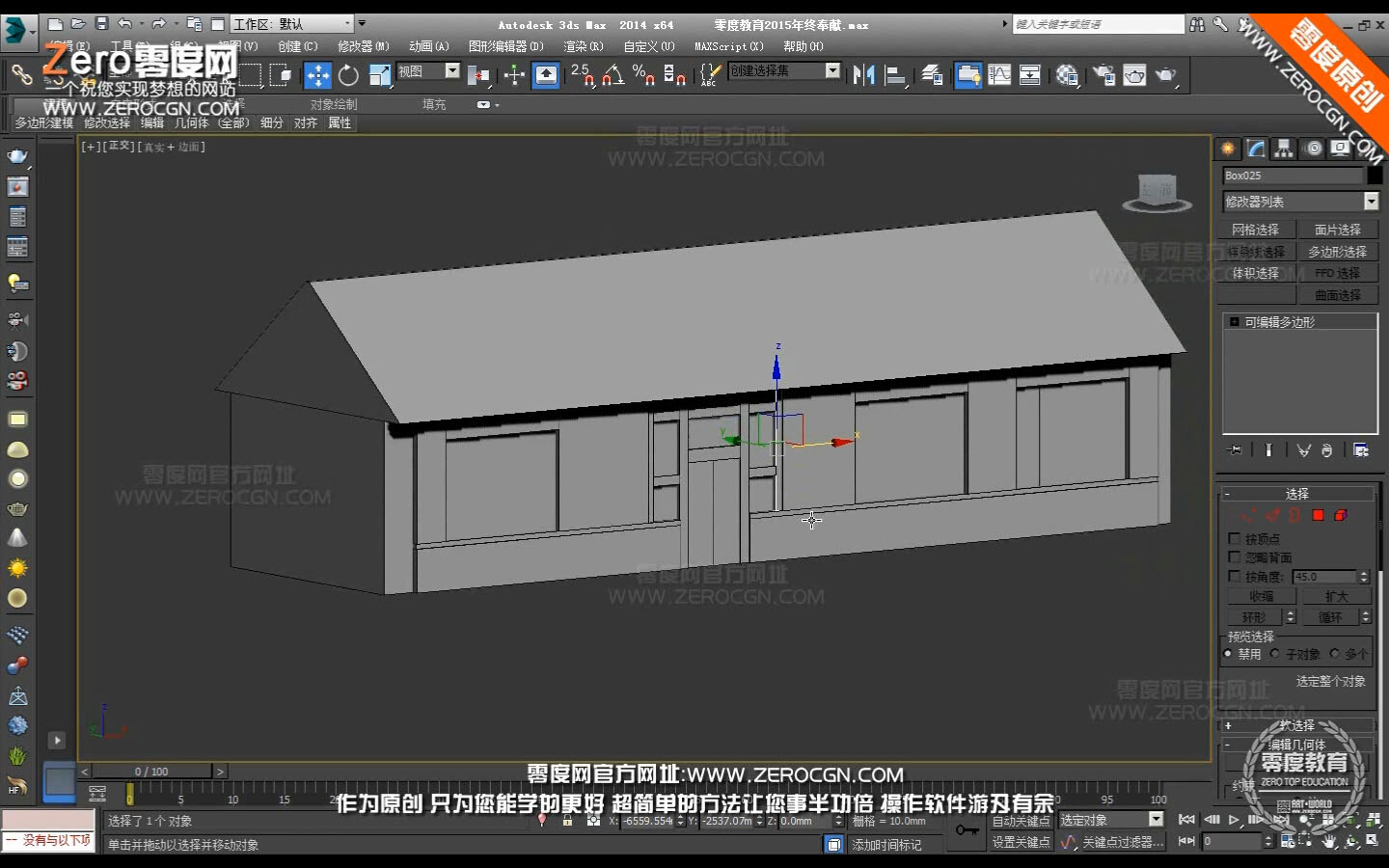The image size is (1389, 868).
Task: Switch to the Display command panel tab
Action: tap(1341, 149)
